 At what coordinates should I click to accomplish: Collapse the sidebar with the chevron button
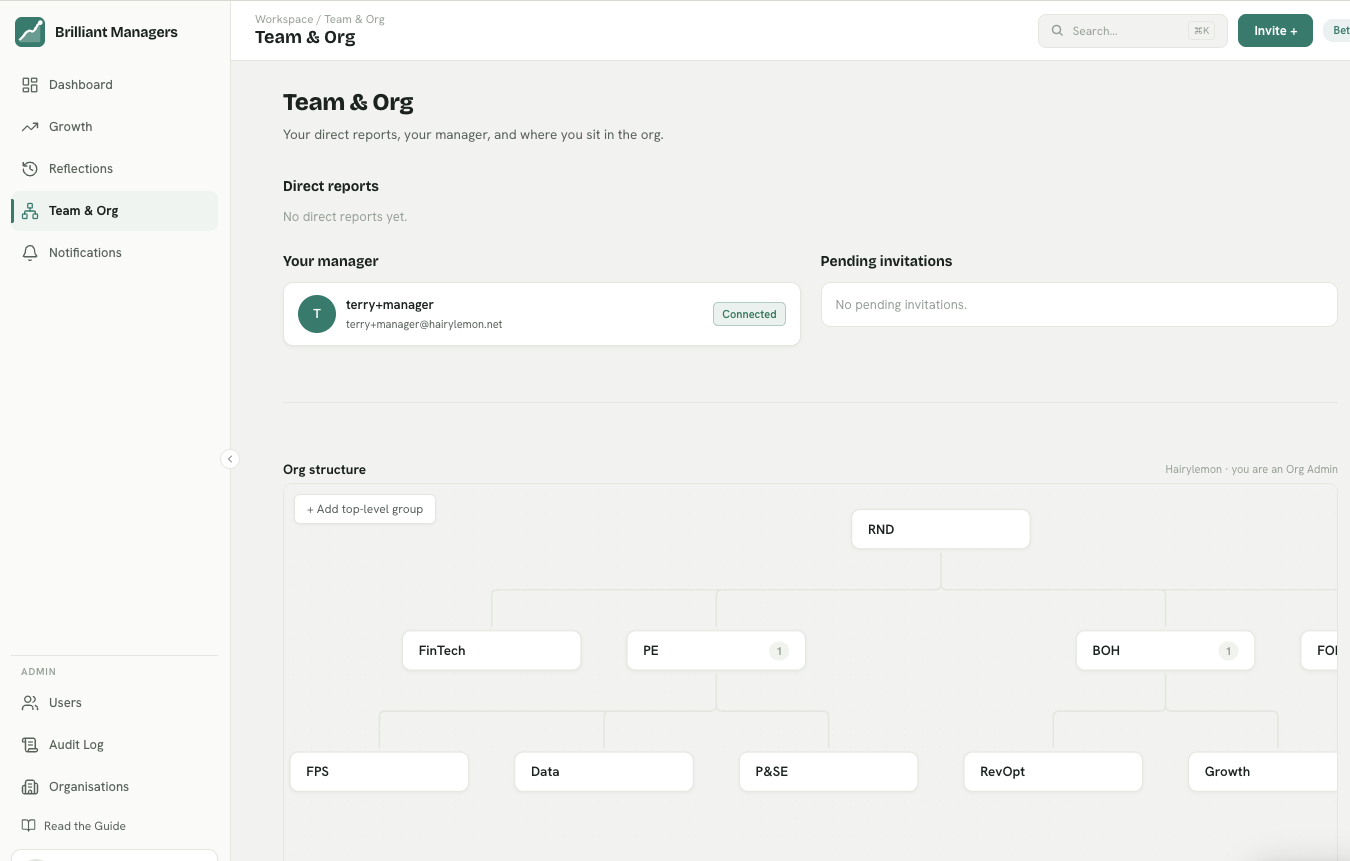click(x=230, y=459)
